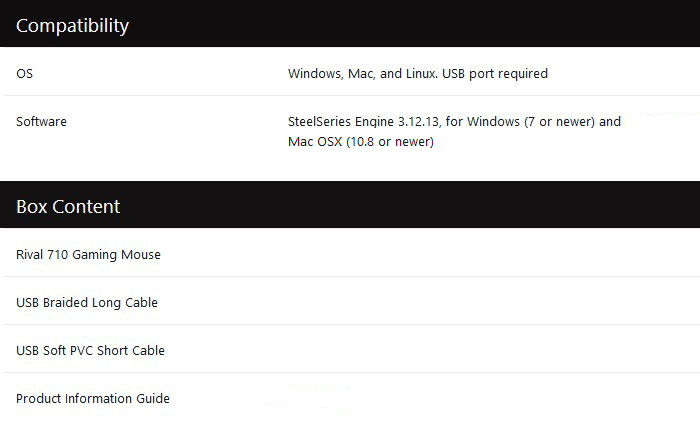Select the USB Braided Long Cable item

[87, 302]
